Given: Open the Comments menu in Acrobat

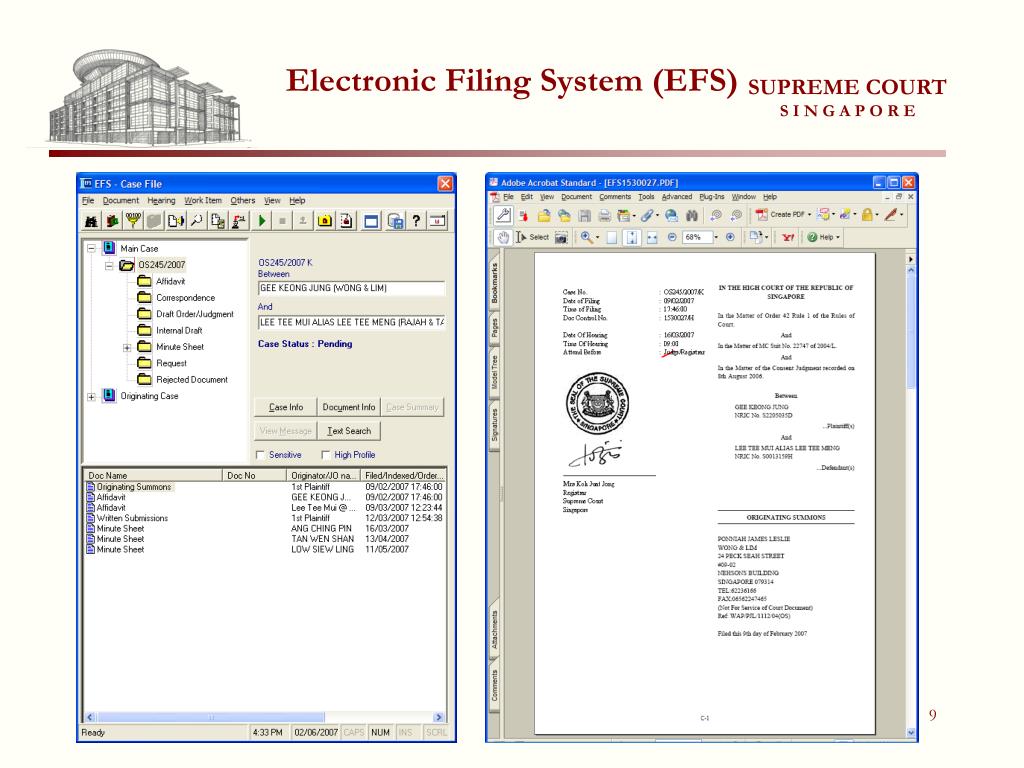Looking at the screenshot, I should click(x=615, y=197).
